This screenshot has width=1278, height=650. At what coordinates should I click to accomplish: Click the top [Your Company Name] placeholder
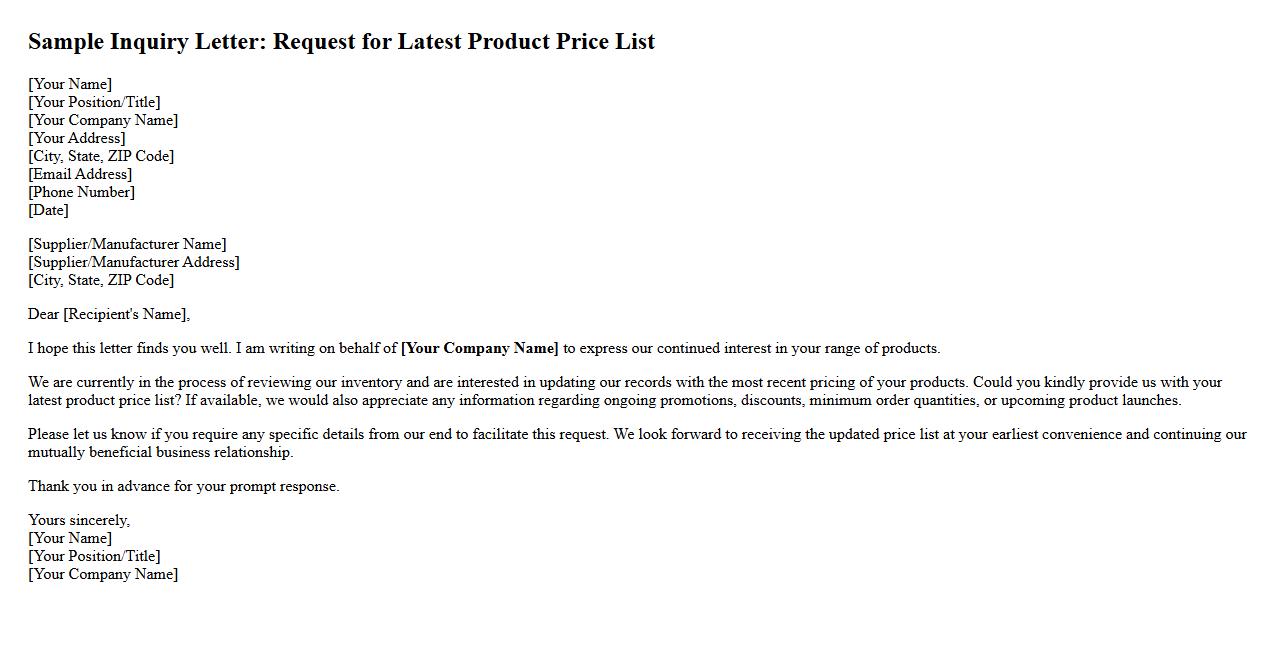click(103, 120)
